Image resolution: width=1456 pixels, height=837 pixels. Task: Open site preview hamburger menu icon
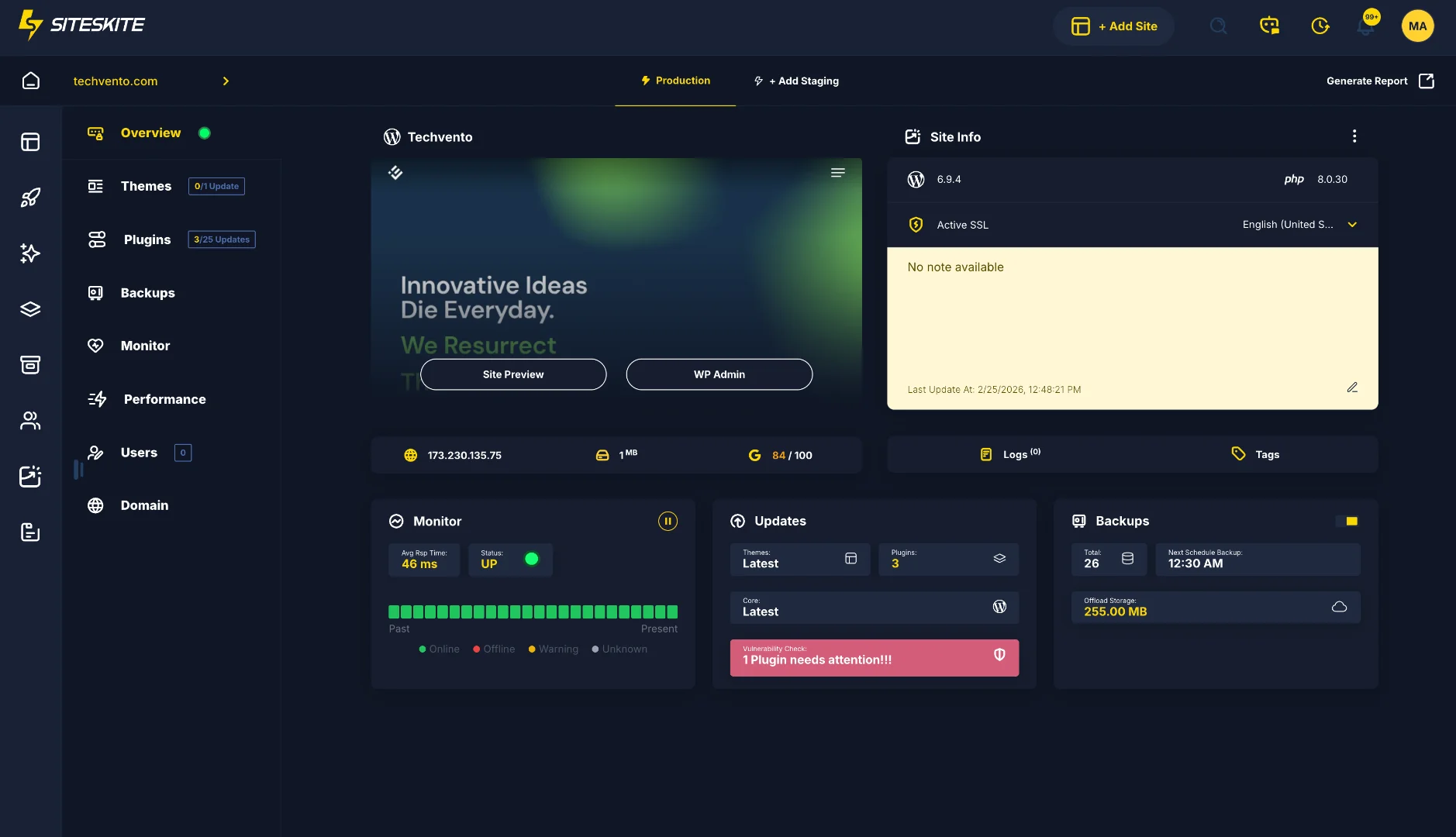click(x=838, y=173)
